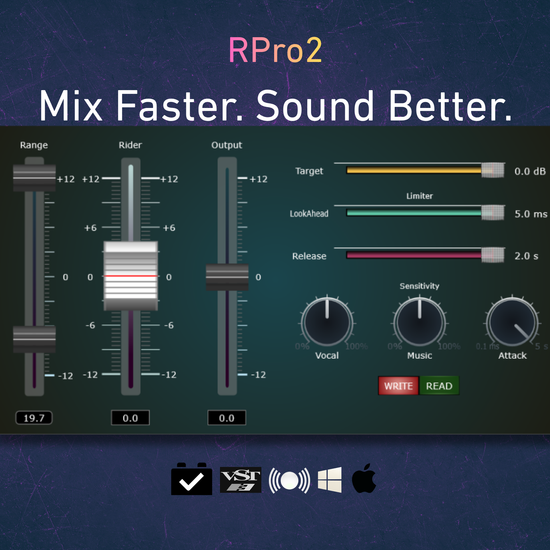Click the lower Range fader handle
The width and height of the screenshot is (550, 550).
pos(34,339)
